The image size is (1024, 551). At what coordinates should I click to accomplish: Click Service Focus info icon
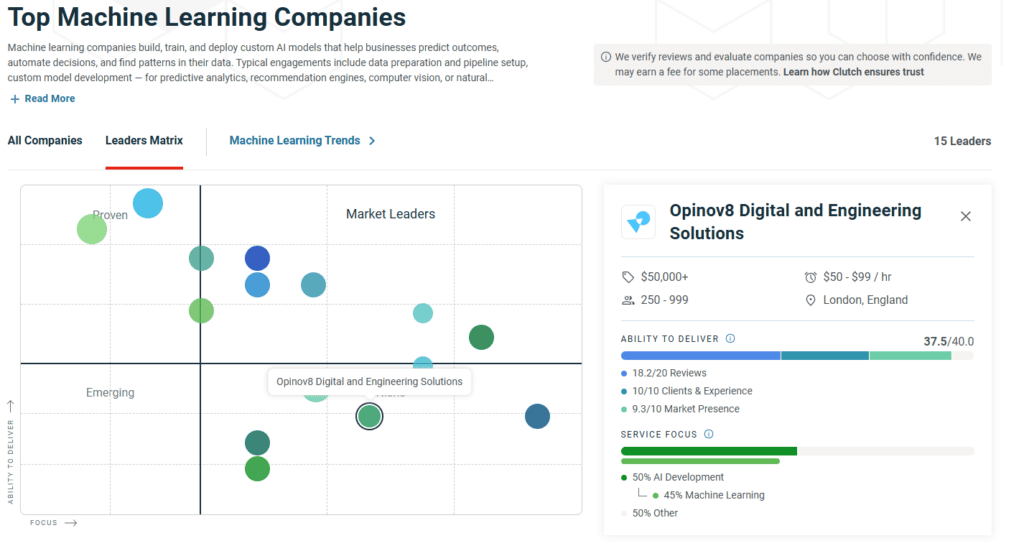coord(709,434)
